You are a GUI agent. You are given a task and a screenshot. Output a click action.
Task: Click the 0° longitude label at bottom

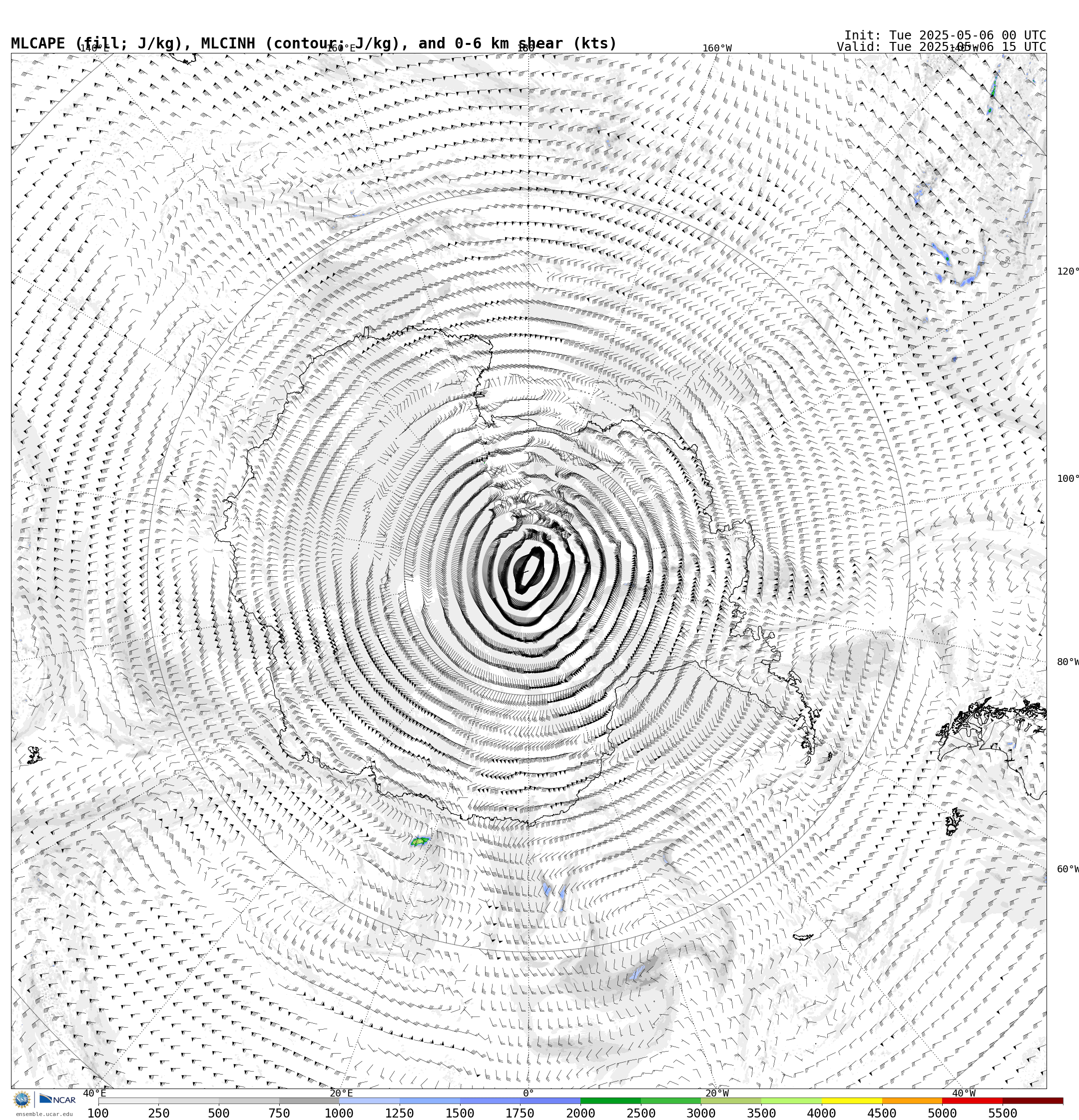coord(529,1093)
